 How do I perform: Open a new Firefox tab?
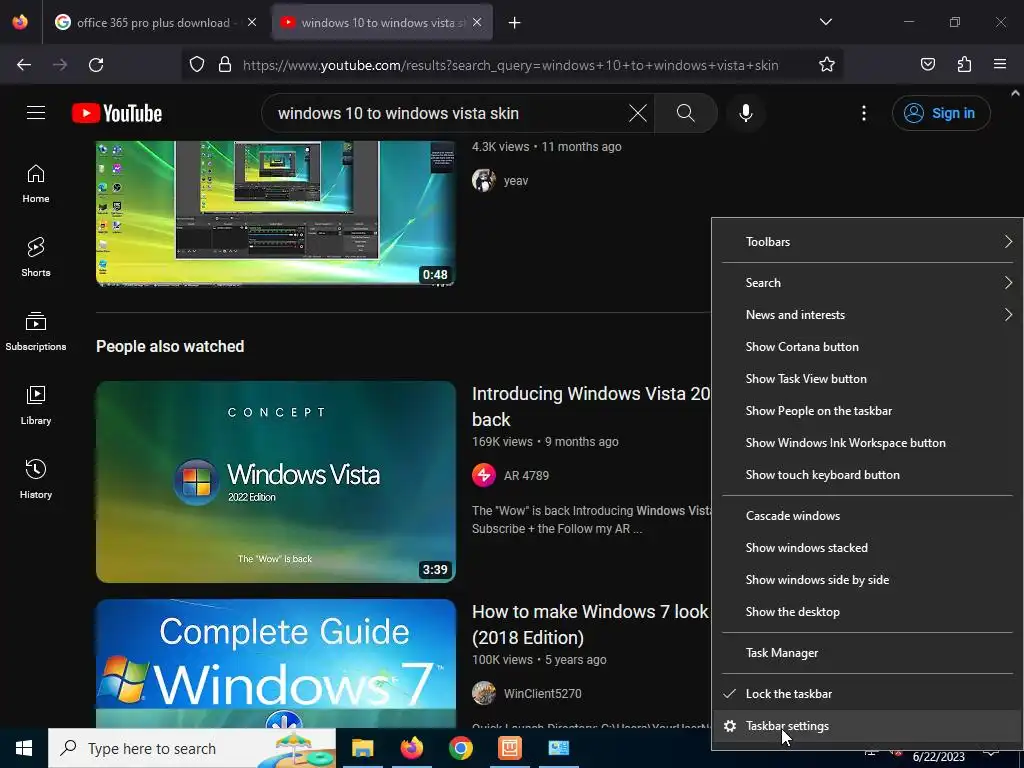515,23
